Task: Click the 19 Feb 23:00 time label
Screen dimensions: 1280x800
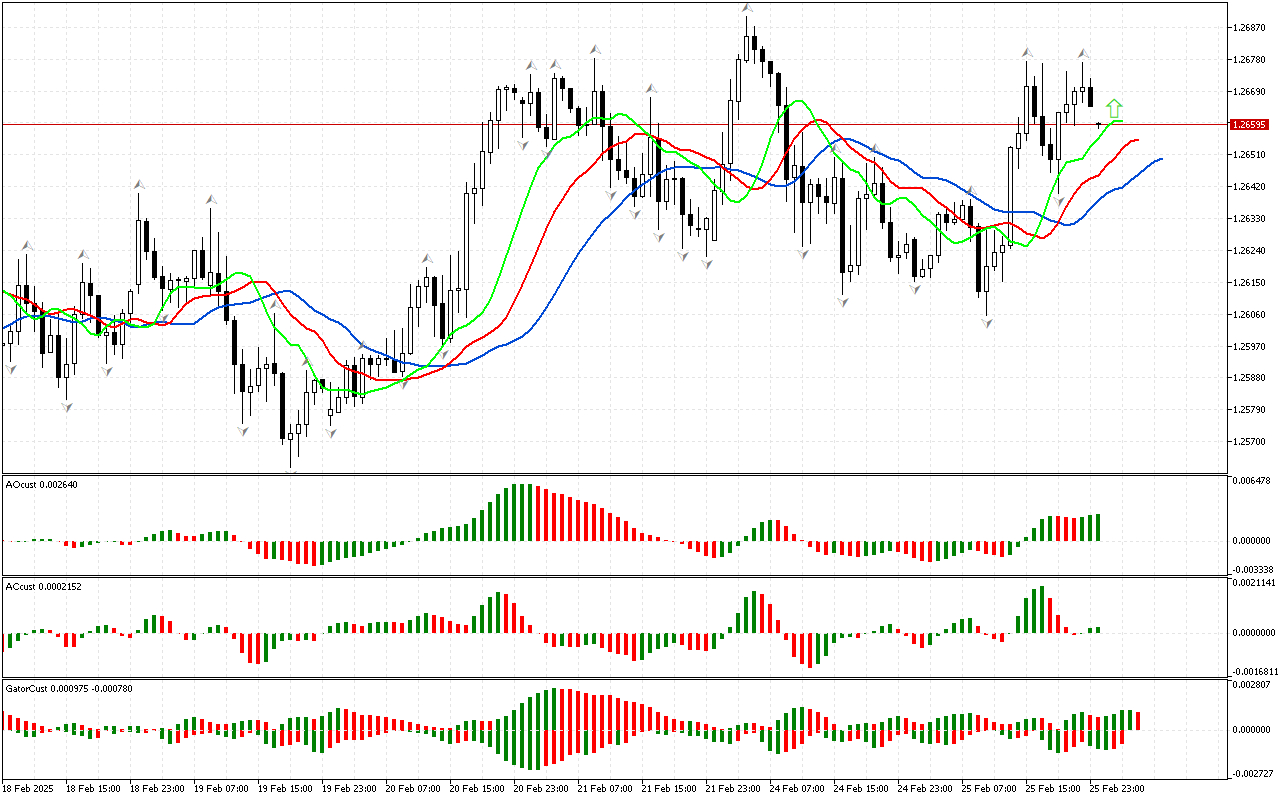Action: (349, 789)
